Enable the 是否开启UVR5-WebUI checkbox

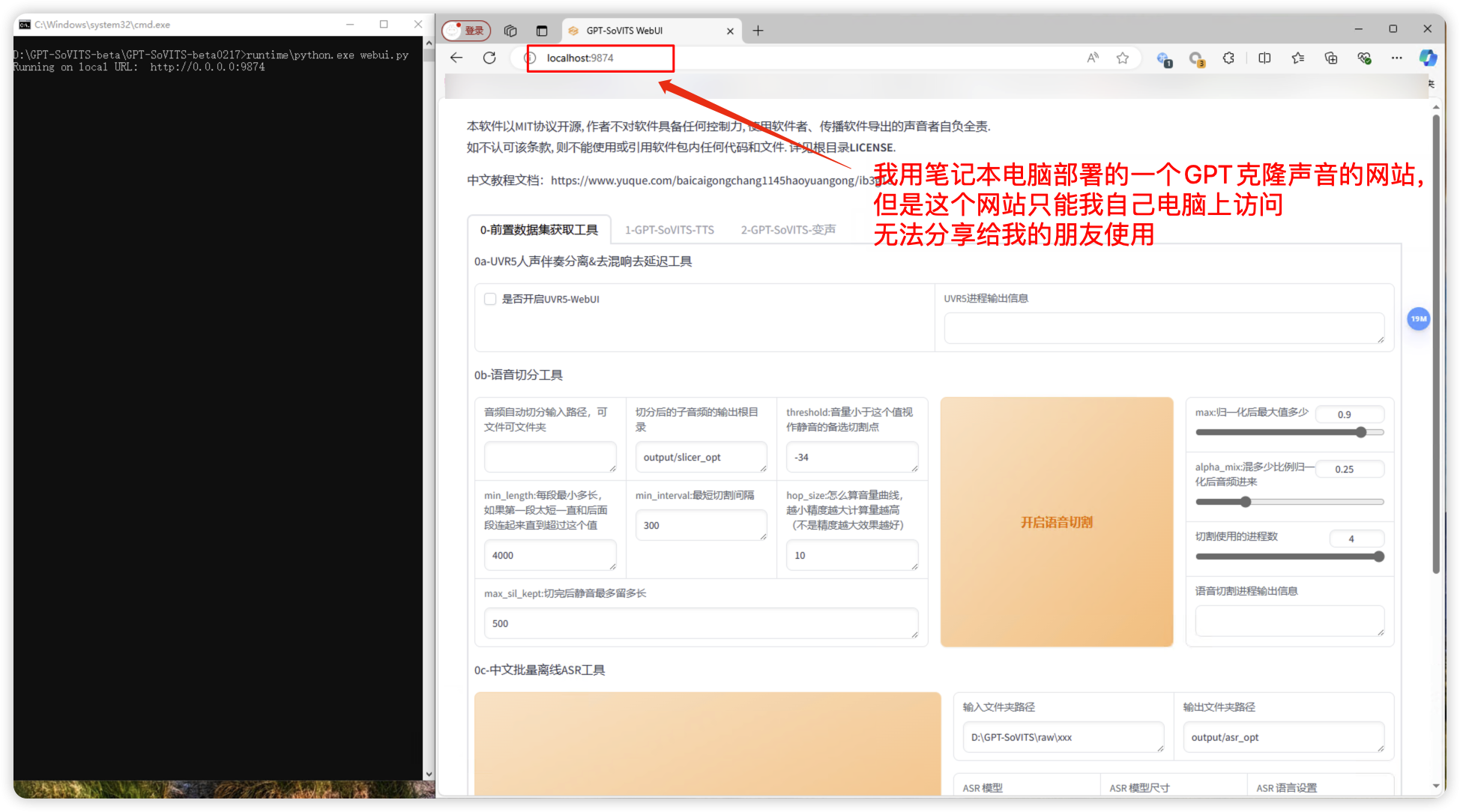point(490,299)
